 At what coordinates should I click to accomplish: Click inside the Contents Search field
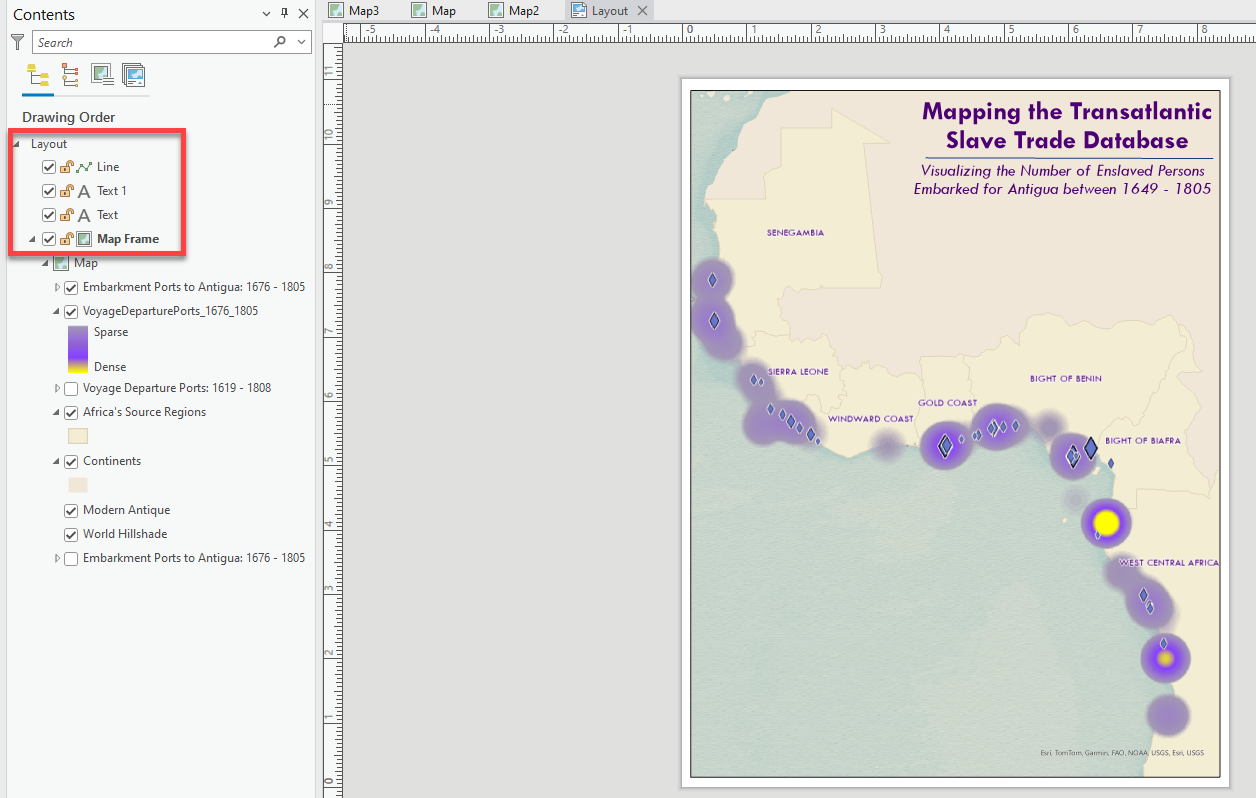[150, 42]
